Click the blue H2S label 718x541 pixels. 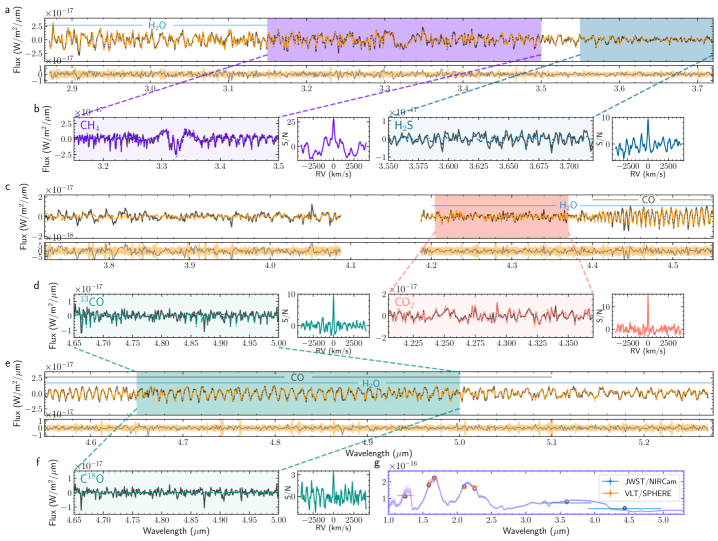pos(403,125)
